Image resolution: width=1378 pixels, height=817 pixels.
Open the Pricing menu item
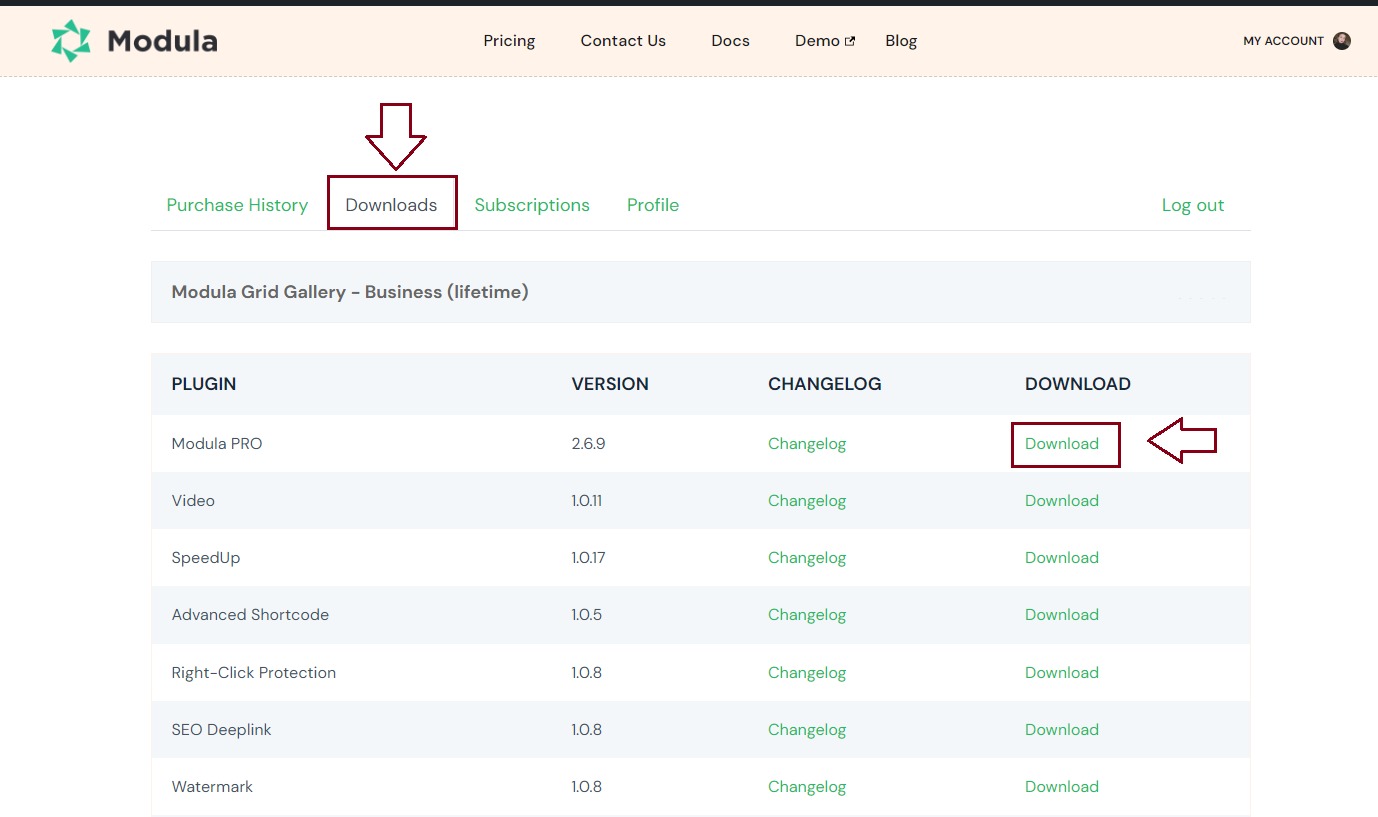tap(509, 41)
